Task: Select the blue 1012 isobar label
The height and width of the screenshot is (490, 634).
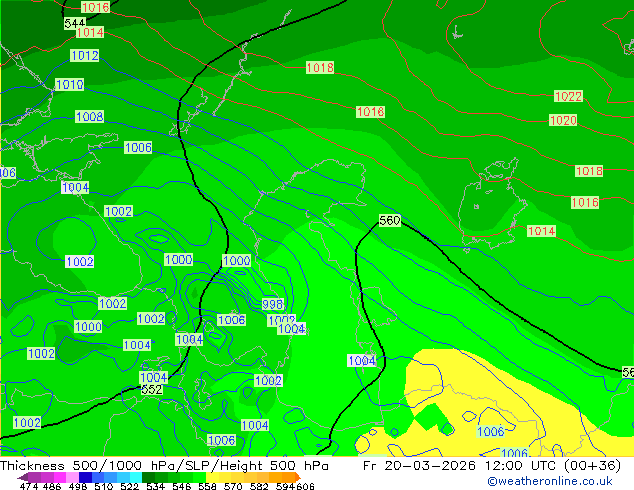Action: 85,55
